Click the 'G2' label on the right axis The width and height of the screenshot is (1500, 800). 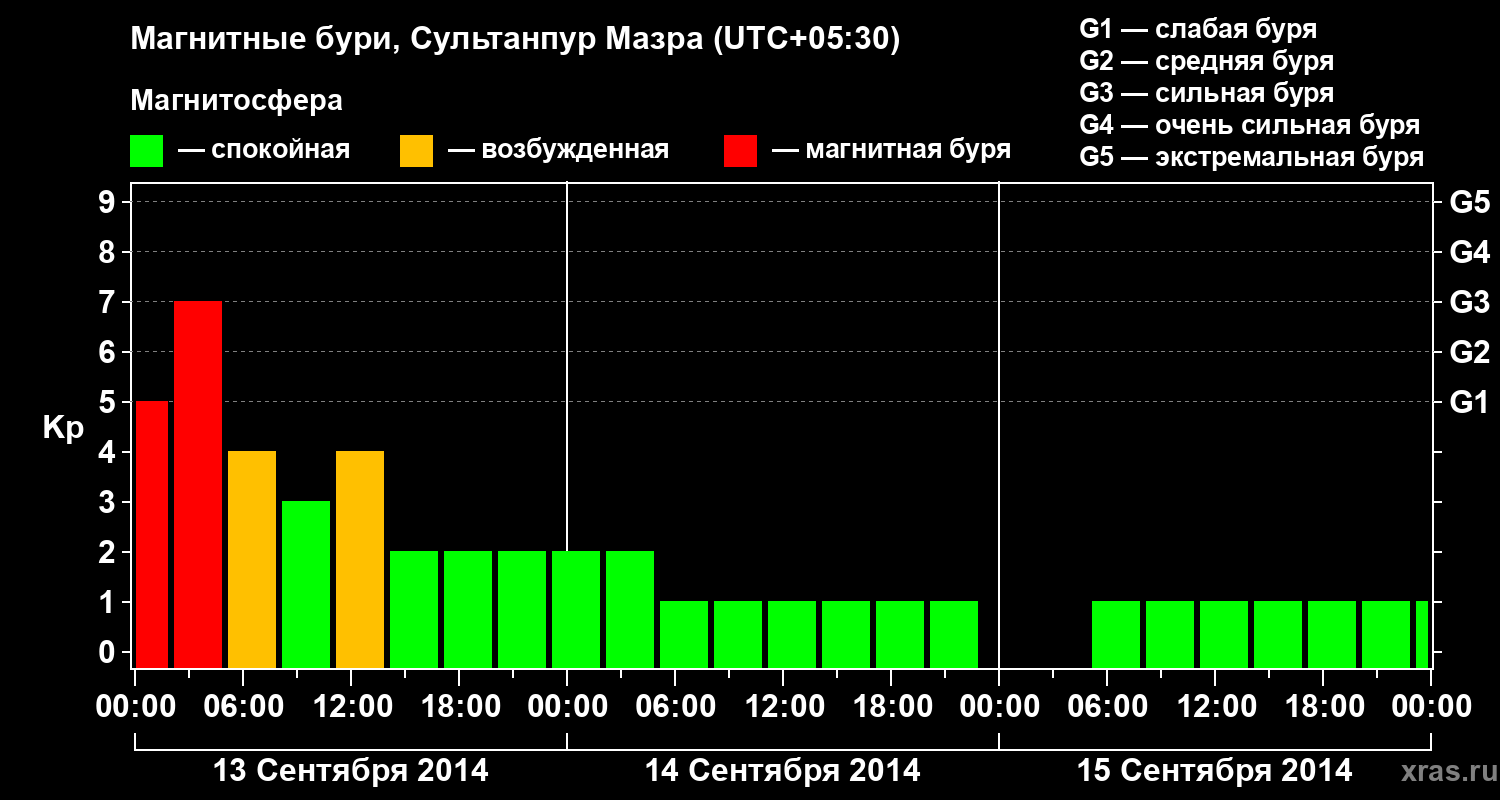point(1469,352)
